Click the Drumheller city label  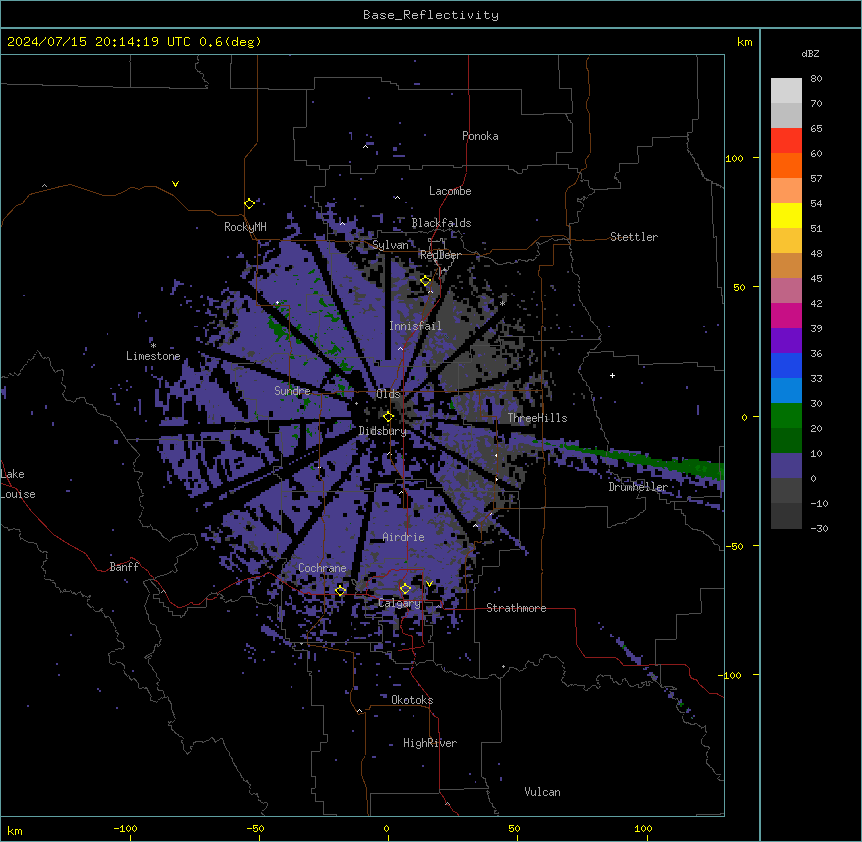pyautogui.click(x=638, y=487)
